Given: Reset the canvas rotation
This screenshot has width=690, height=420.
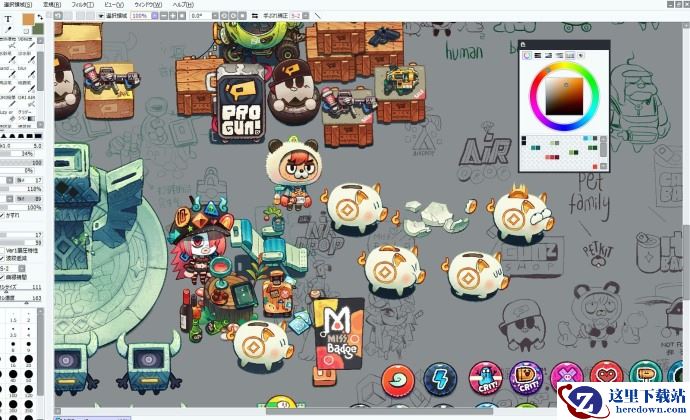Looking at the screenshot, I should pos(242,15).
